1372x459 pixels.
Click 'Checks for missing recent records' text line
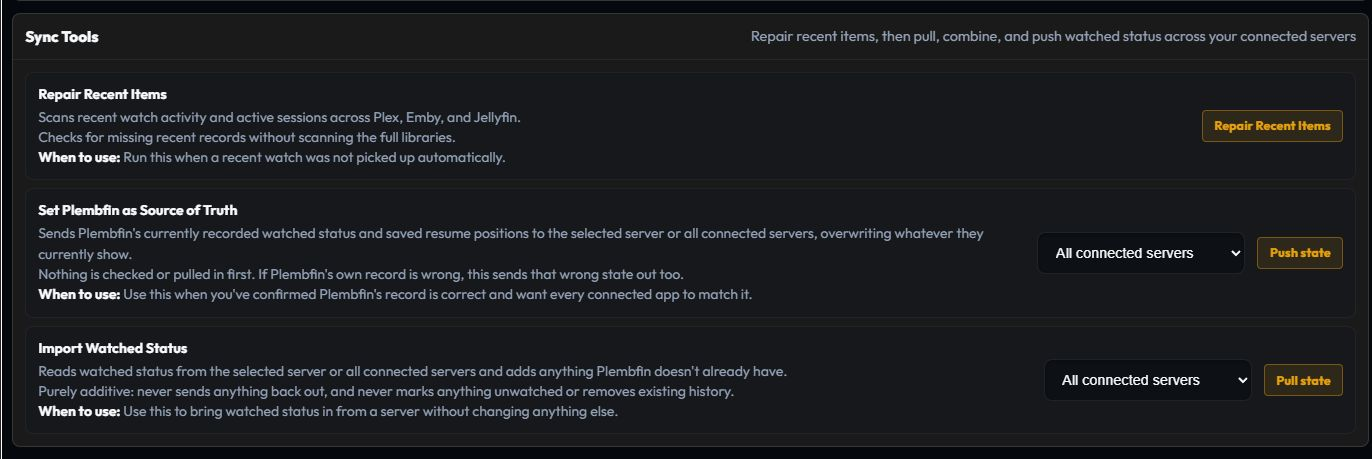point(247,137)
